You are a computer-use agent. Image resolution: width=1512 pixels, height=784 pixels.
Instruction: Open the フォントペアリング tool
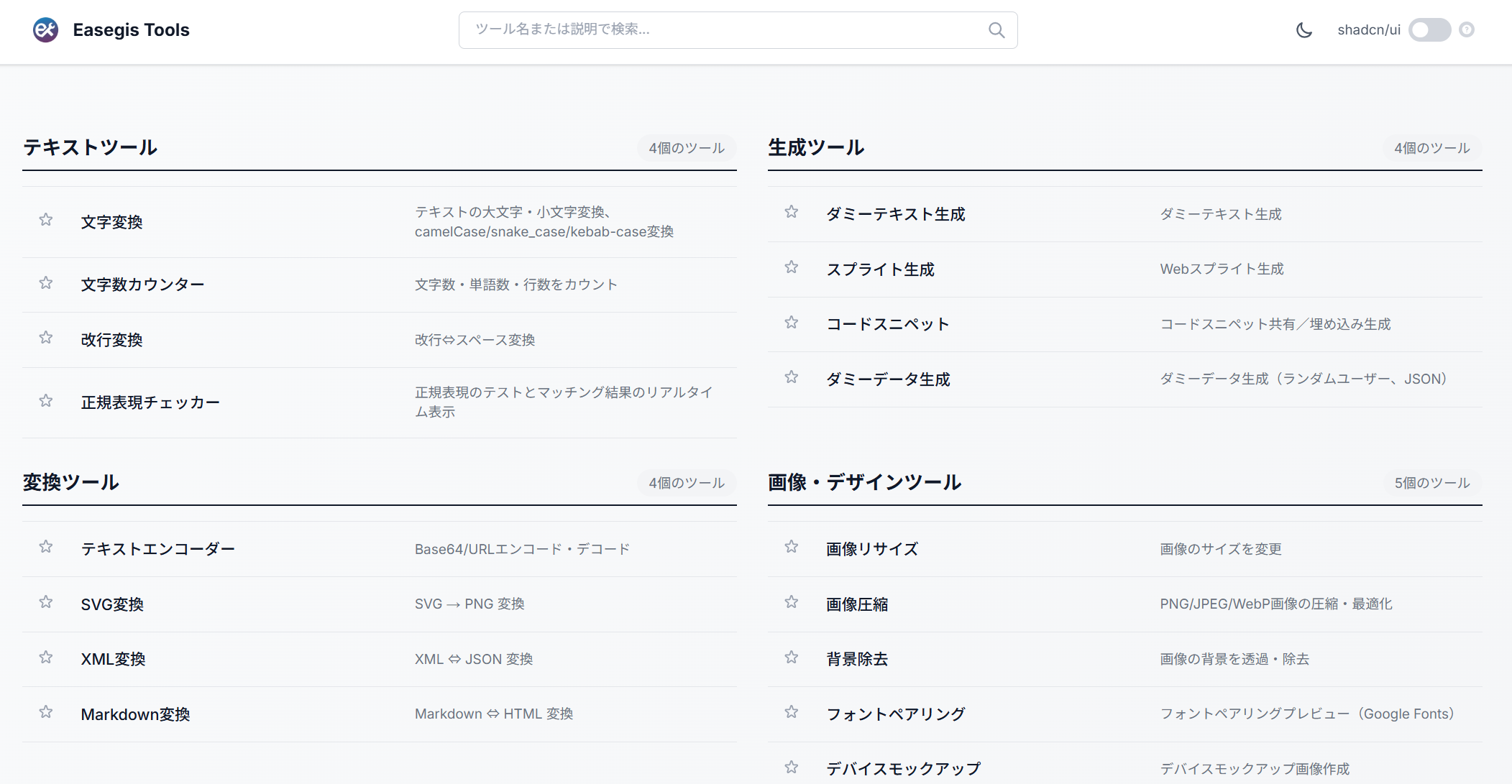tap(895, 714)
